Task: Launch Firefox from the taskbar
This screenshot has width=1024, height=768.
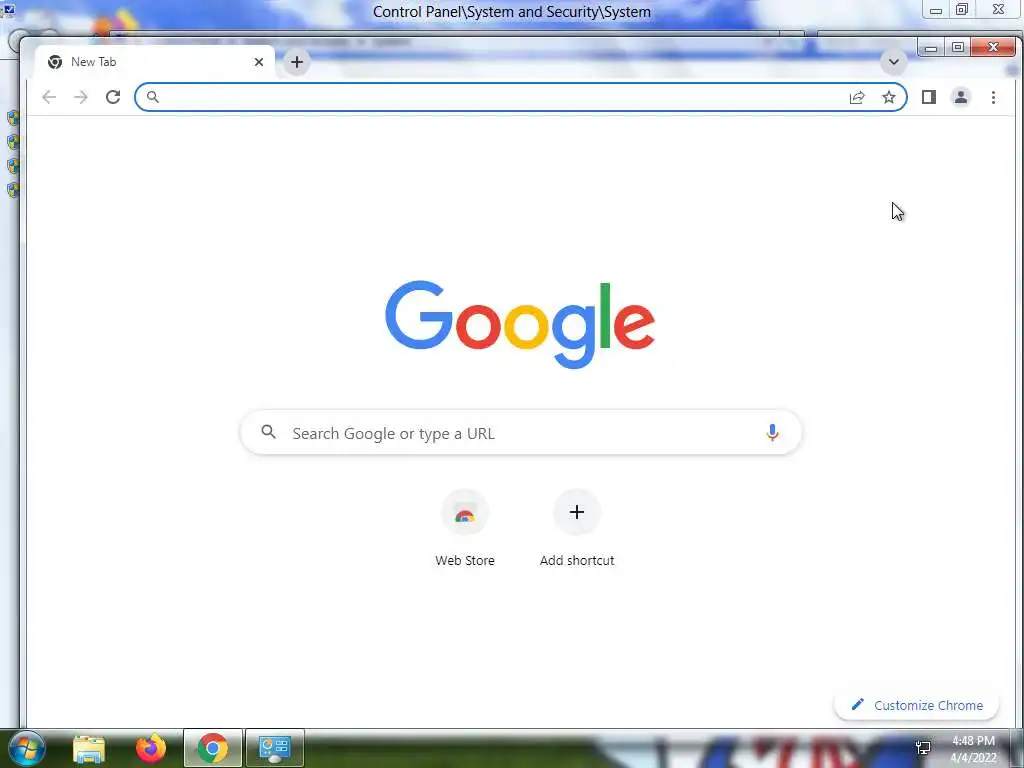Action: point(151,748)
